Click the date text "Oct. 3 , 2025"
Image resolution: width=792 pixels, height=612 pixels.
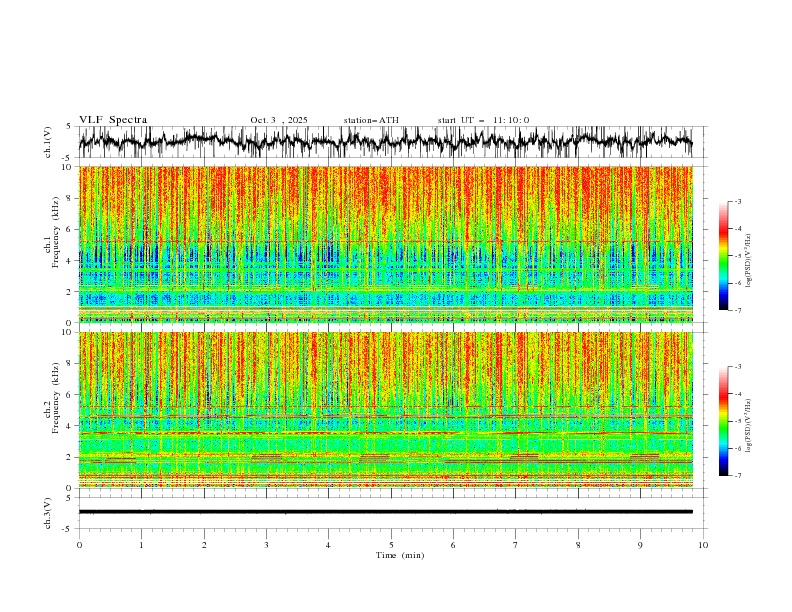(x=279, y=120)
